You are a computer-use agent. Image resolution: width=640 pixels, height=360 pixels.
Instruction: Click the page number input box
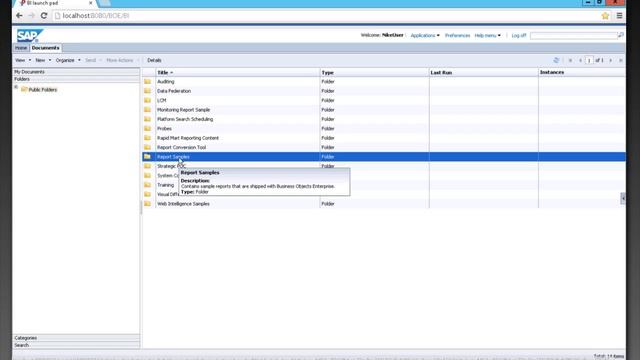point(589,60)
